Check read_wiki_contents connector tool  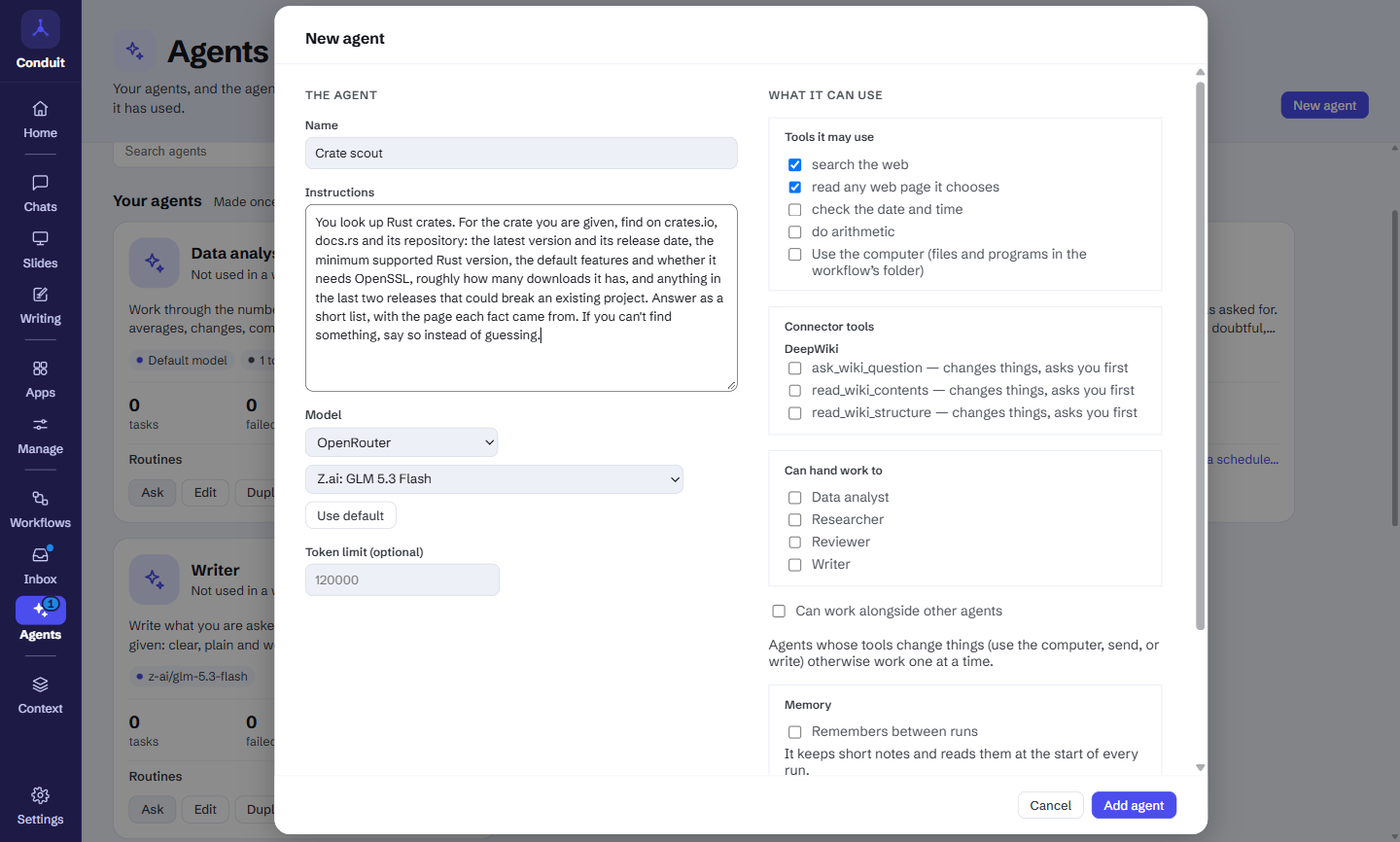[x=794, y=391]
